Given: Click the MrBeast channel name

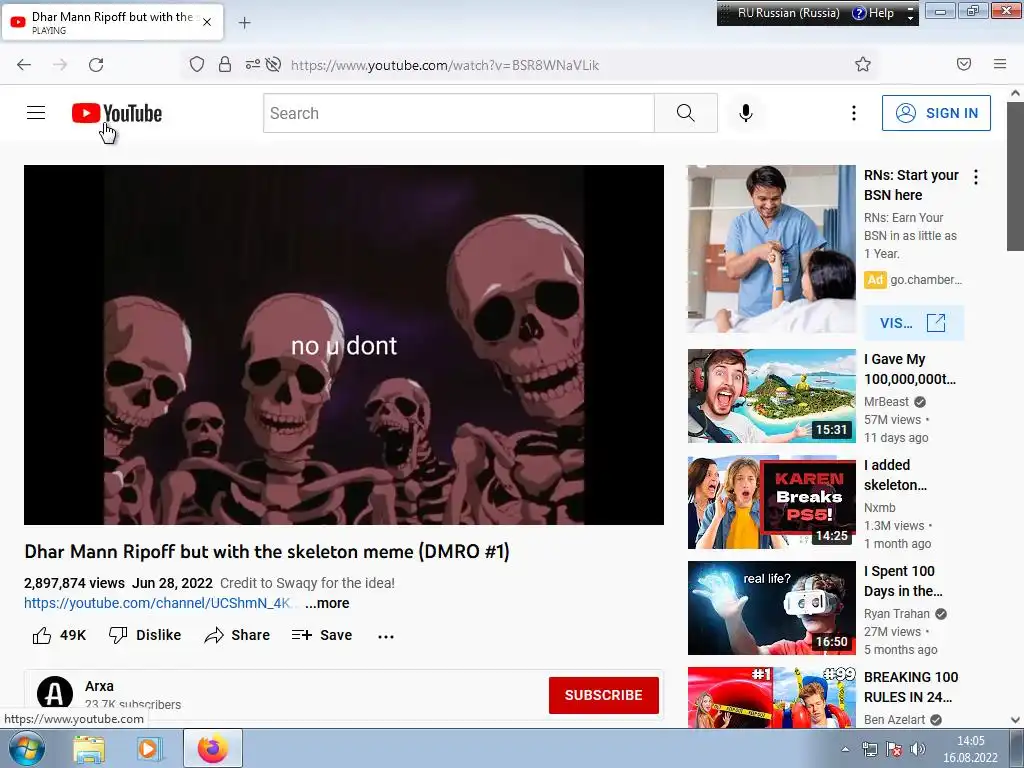Looking at the screenshot, I should [x=886, y=402].
